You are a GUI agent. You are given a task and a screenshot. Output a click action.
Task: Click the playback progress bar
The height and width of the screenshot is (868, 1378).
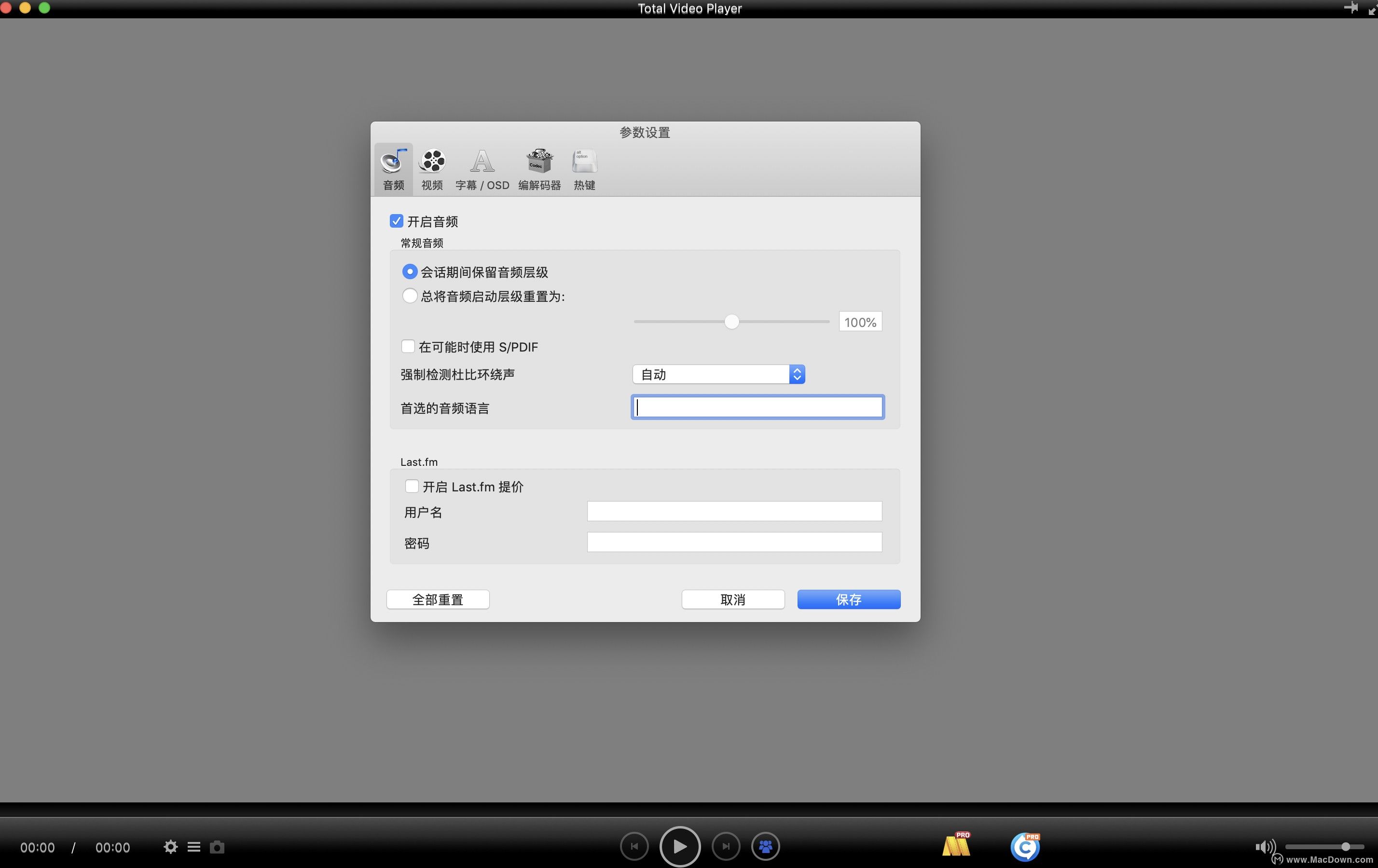click(689, 809)
